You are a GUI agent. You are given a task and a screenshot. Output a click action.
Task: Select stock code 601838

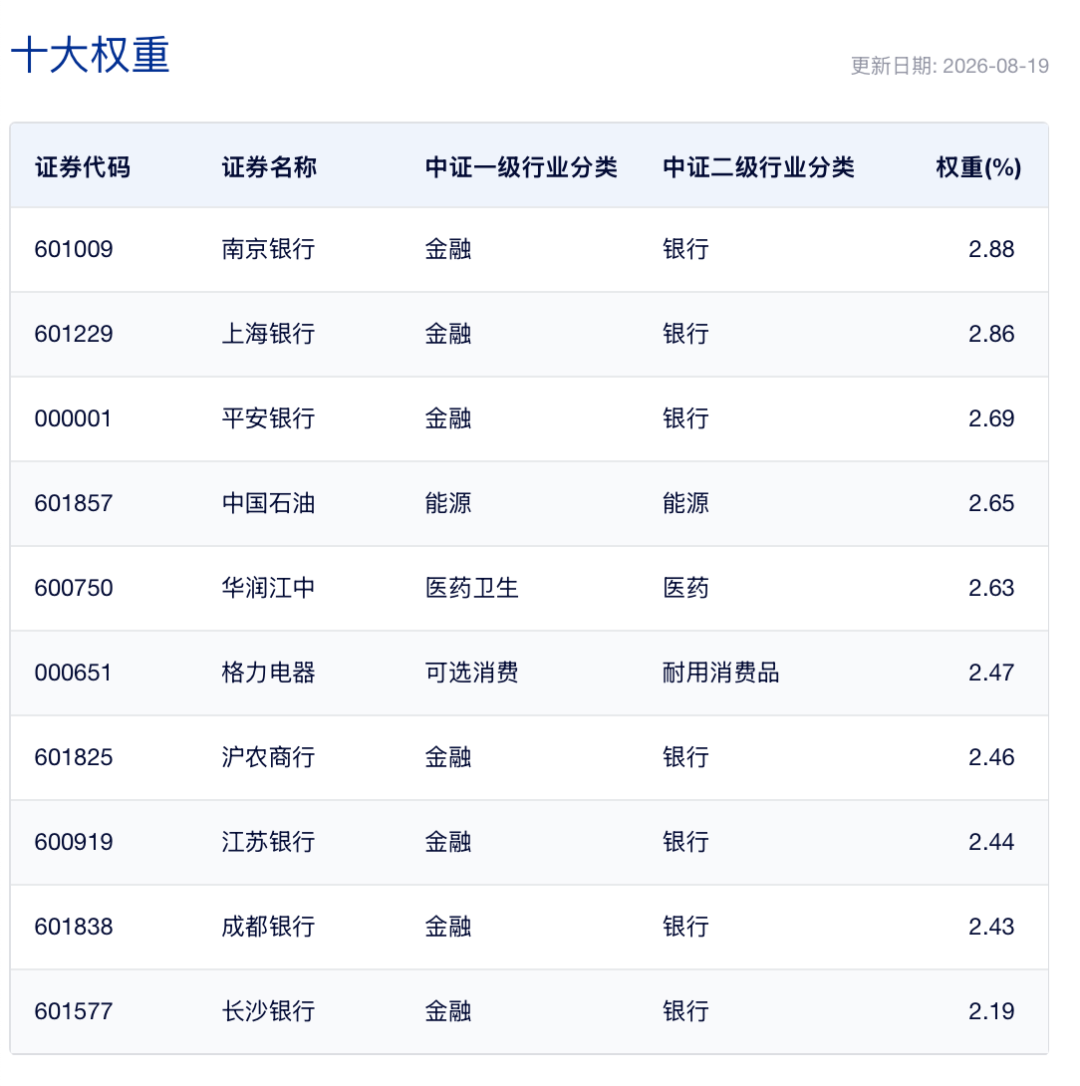(x=73, y=927)
